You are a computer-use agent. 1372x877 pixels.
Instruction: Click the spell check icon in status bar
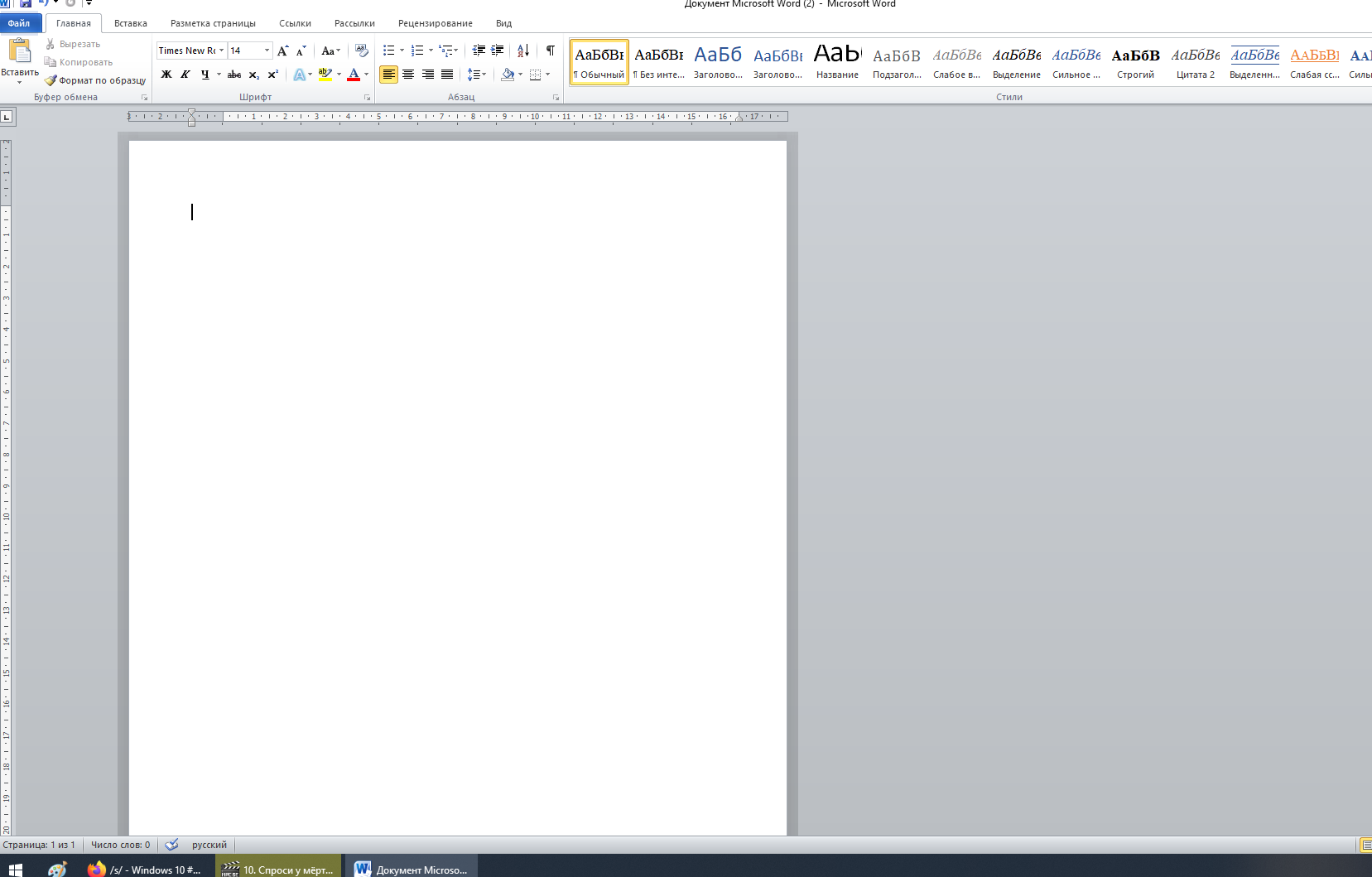[171, 845]
